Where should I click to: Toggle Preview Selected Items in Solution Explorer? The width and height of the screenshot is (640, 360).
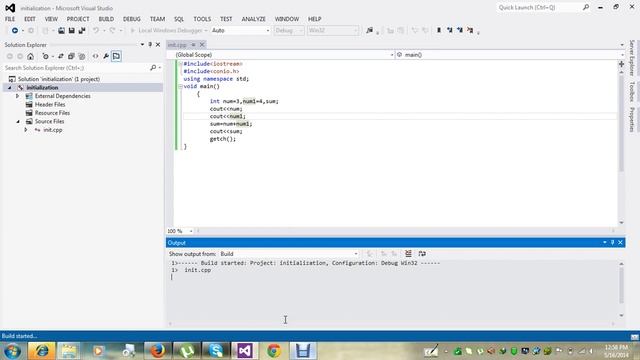click(x=116, y=56)
